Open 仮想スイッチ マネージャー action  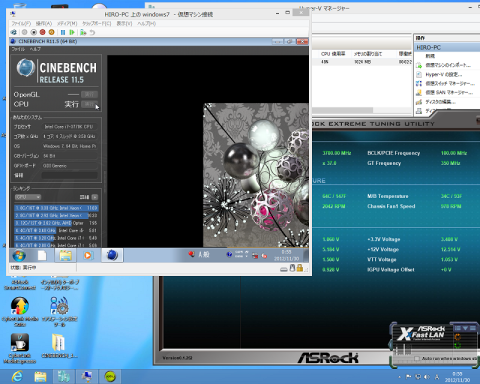coord(450,83)
